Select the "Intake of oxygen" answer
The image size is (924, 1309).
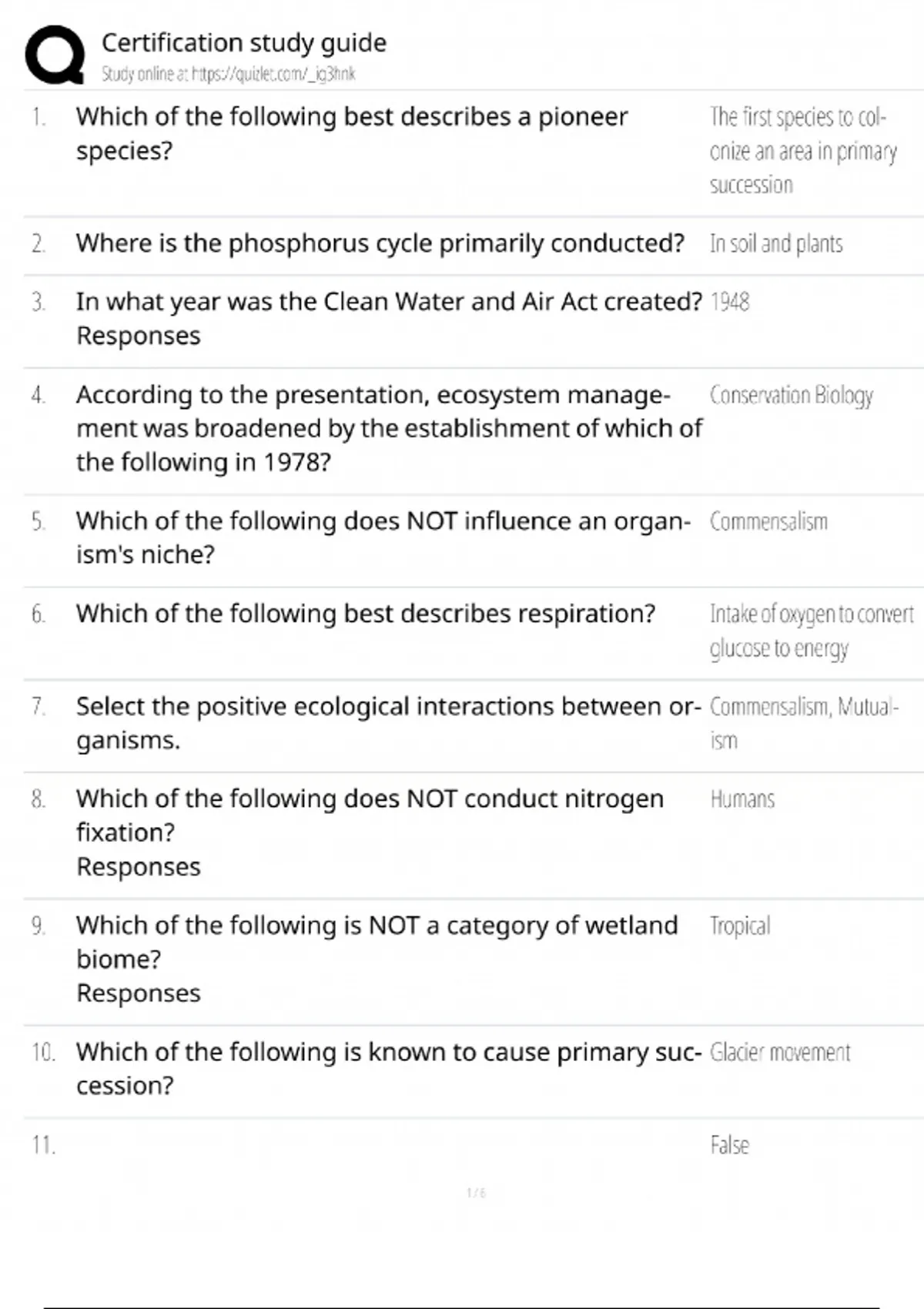811,631
